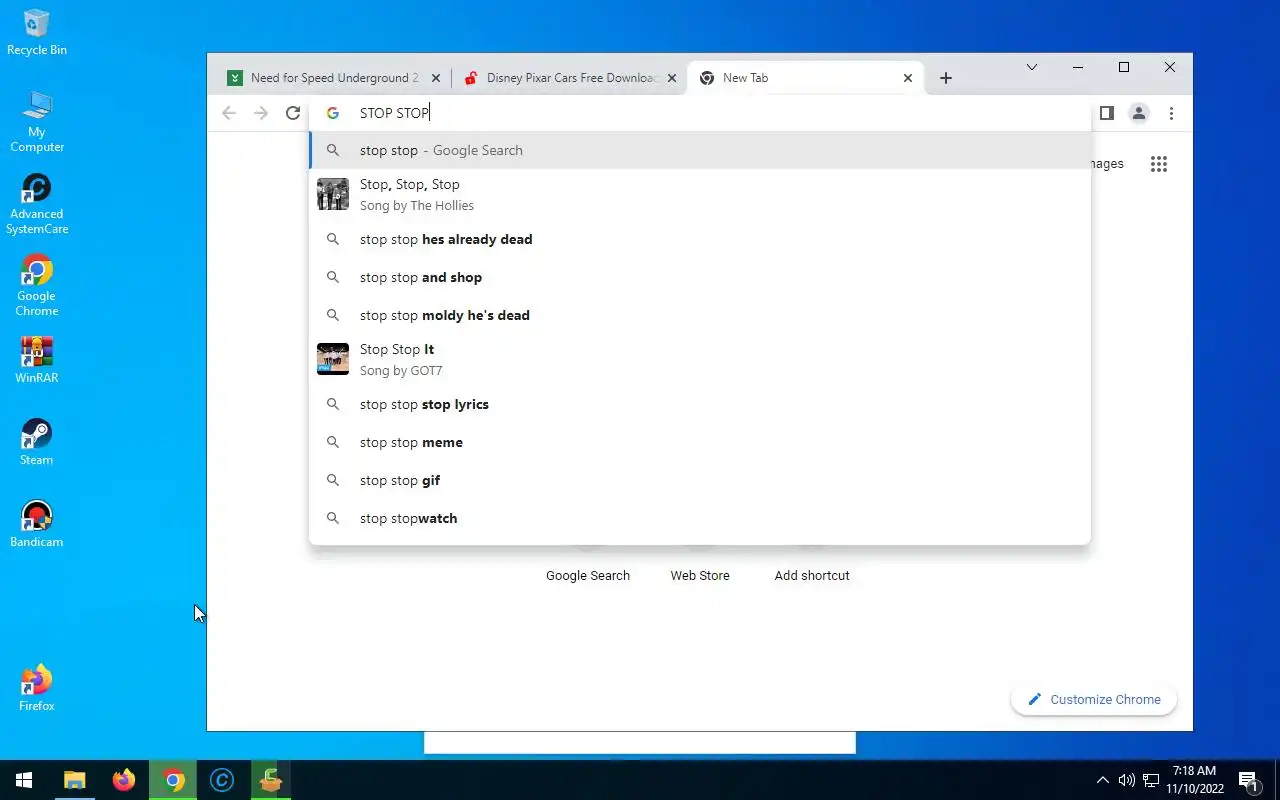1280x800 pixels.
Task: Open the volume speaker tray icon
Action: 1127,780
